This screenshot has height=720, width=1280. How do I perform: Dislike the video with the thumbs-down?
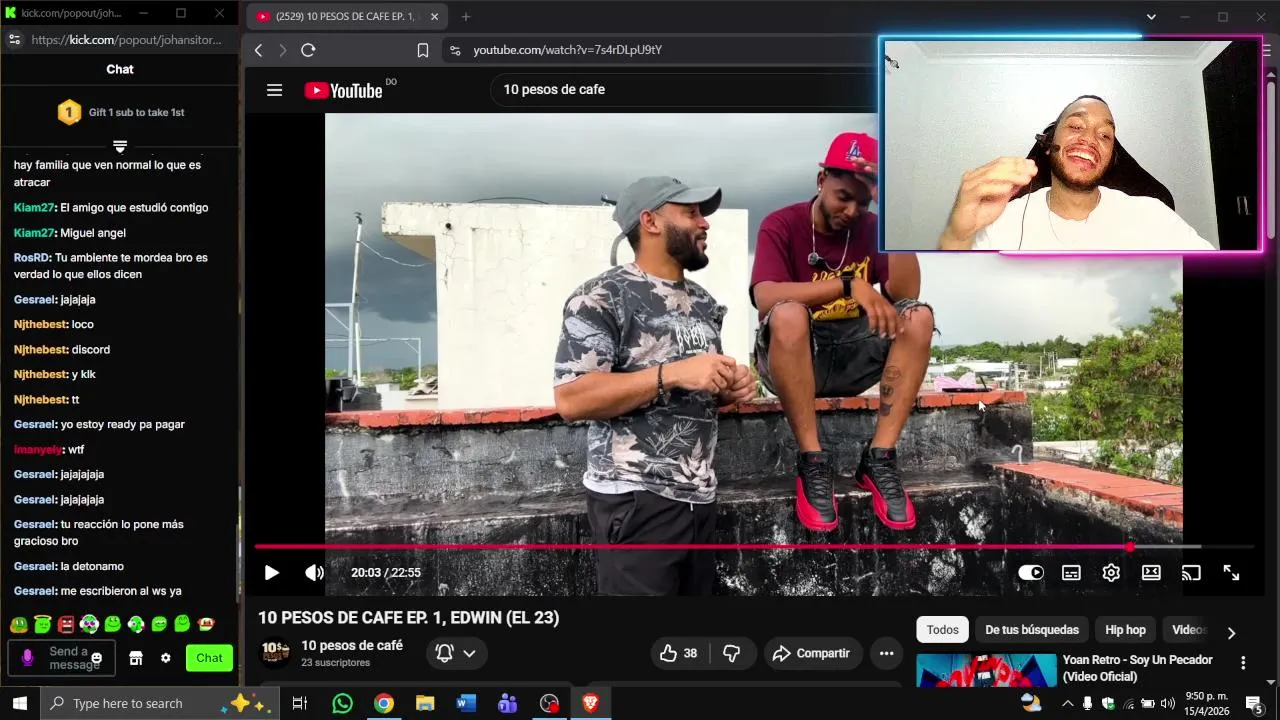click(x=732, y=654)
